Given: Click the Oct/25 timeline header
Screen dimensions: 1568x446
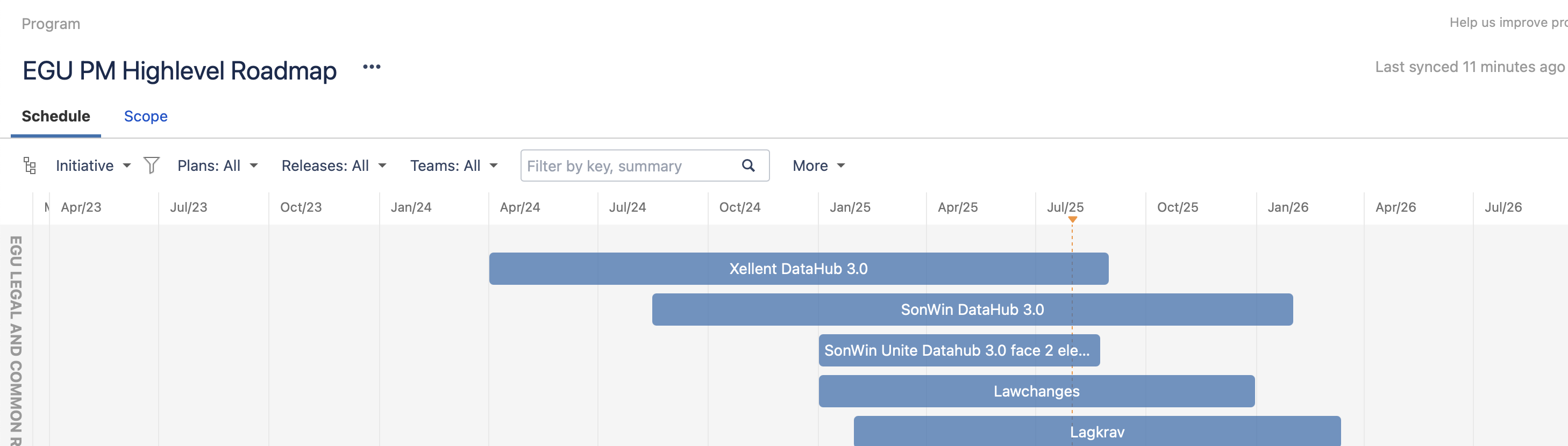Looking at the screenshot, I should [x=1177, y=207].
